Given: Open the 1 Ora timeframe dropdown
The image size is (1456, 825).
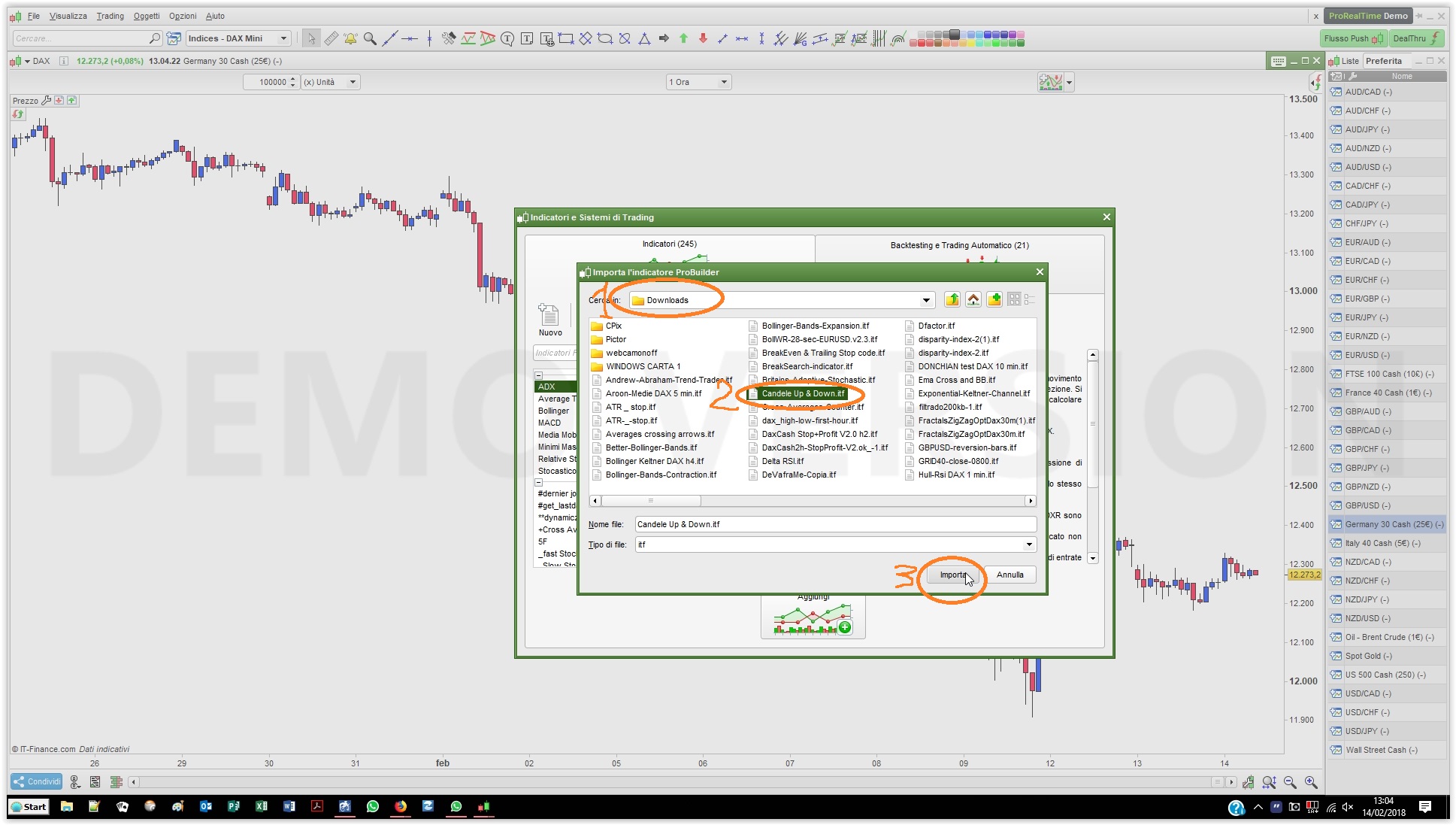Looking at the screenshot, I should 724,82.
